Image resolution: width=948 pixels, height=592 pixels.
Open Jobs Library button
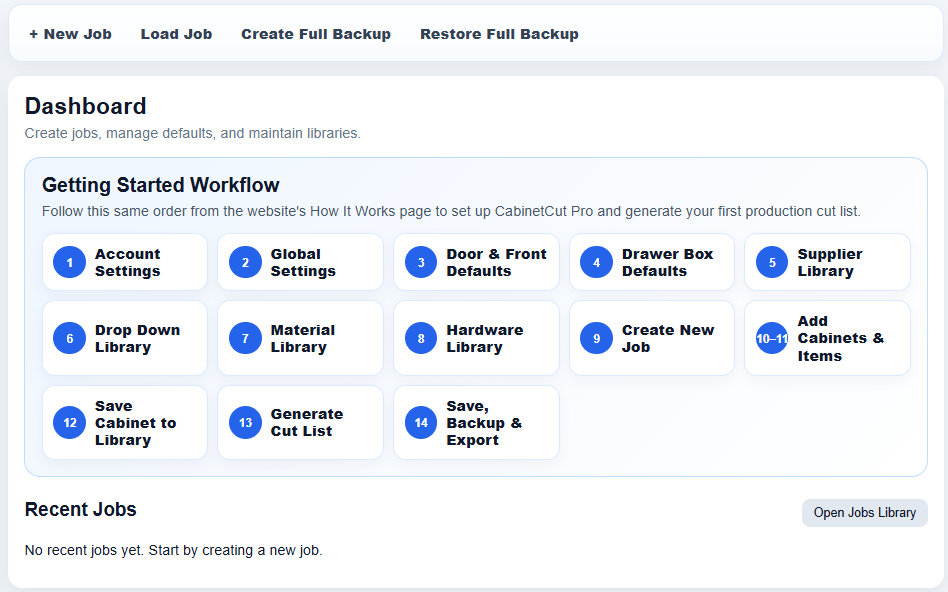tap(865, 513)
